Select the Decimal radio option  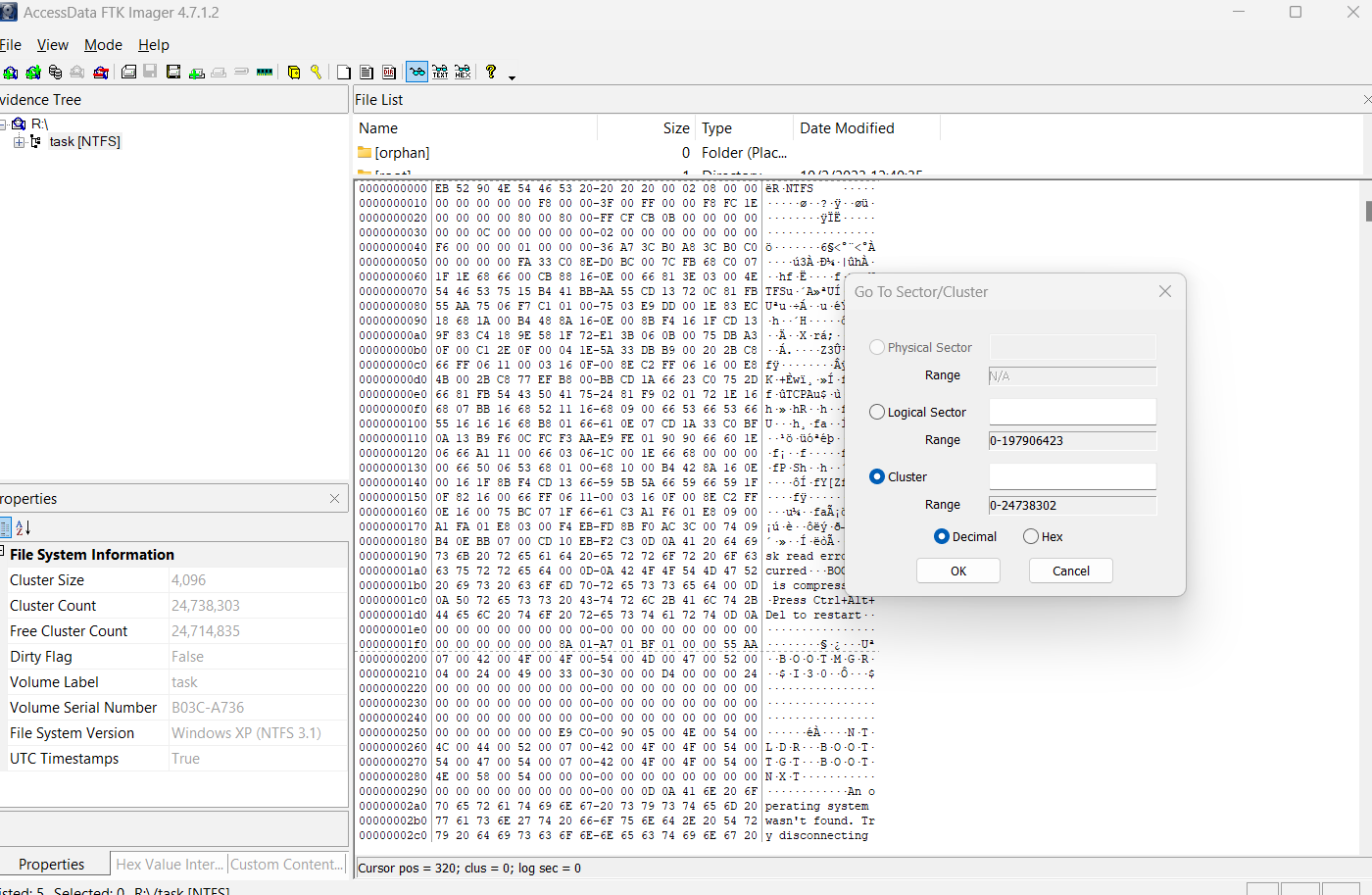tap(942, 536)
